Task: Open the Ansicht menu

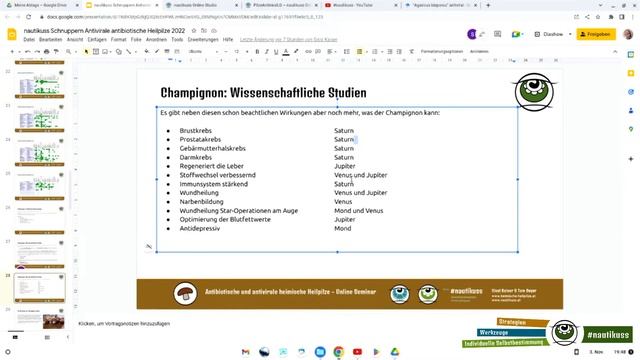Action: [75, 40]
